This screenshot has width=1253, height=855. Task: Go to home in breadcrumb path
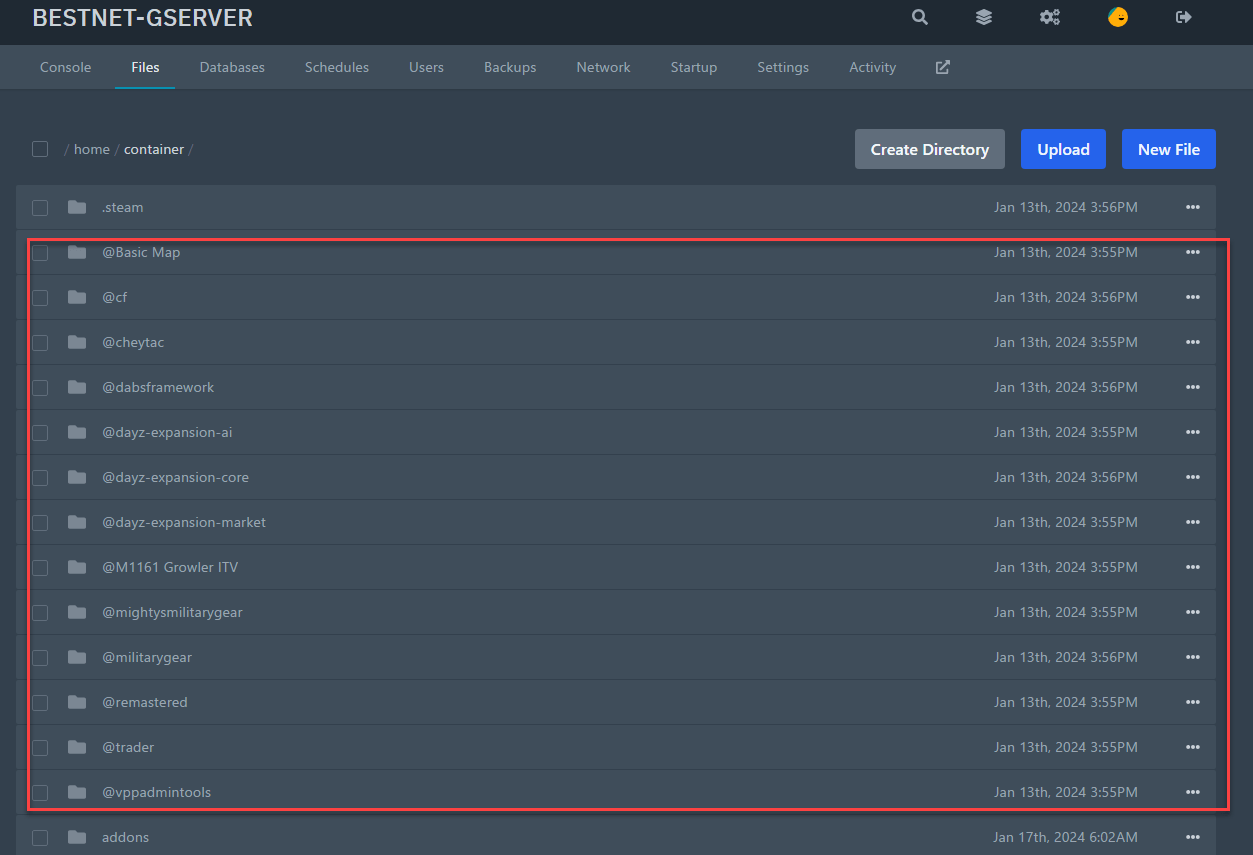[x=92, y=149]
